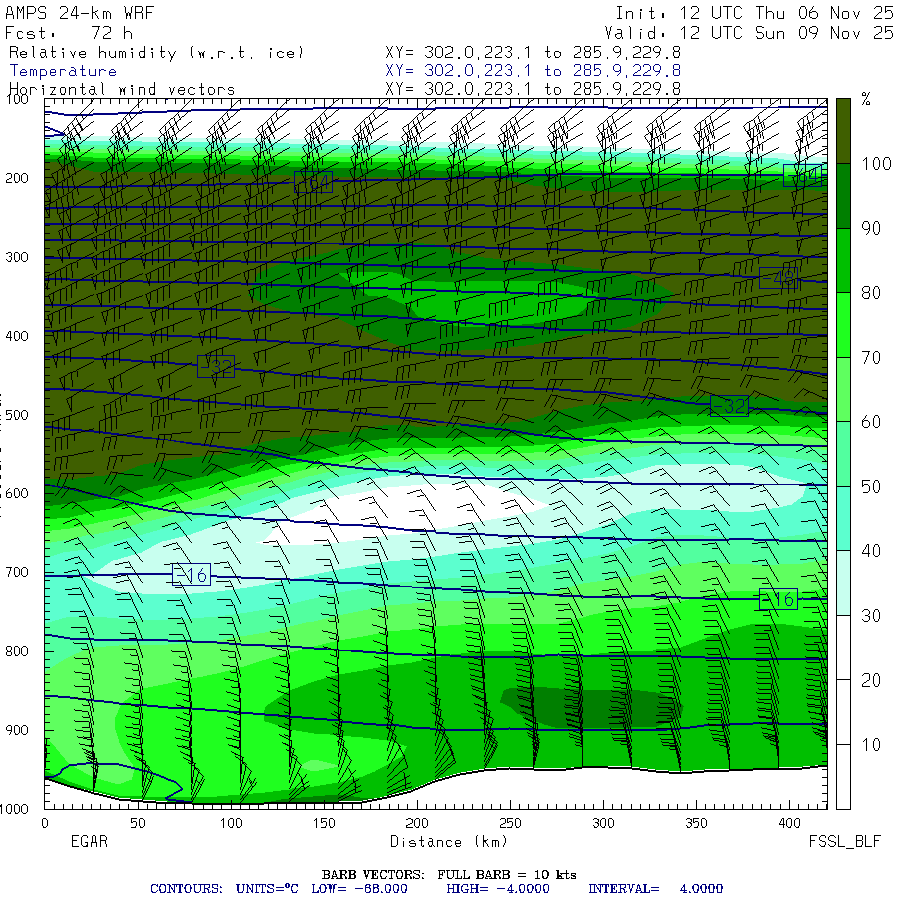Click the 'Valid: 12 UTC Sun 09 Nov 25' line
This screenshot has height=900, width=900.
[x=748, y=33]
